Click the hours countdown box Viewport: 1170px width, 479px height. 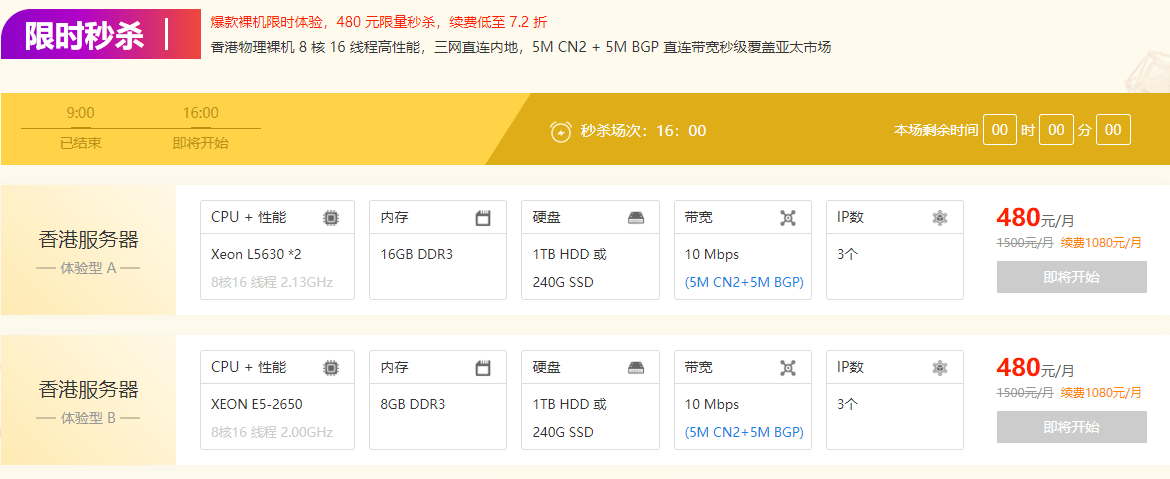pyautogui.click(x=1000, y=130)
